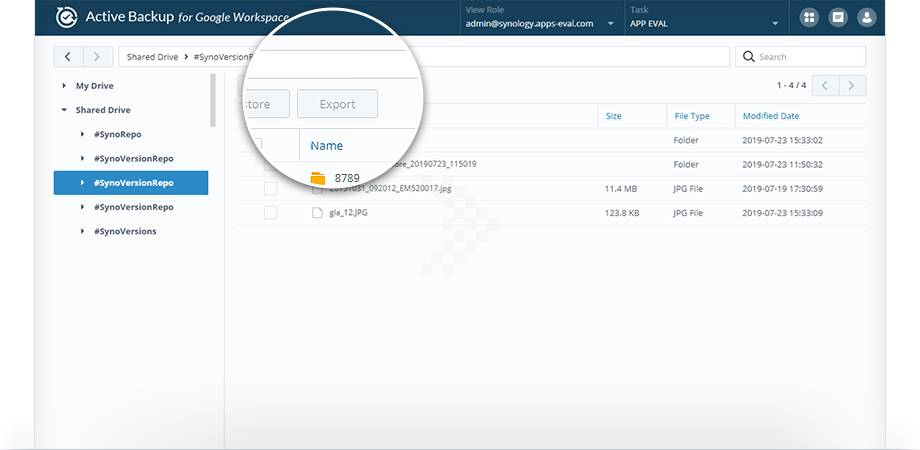
Task: Tick the checkbox for gla_12.JPG
Action: click(x=270, y=212)
